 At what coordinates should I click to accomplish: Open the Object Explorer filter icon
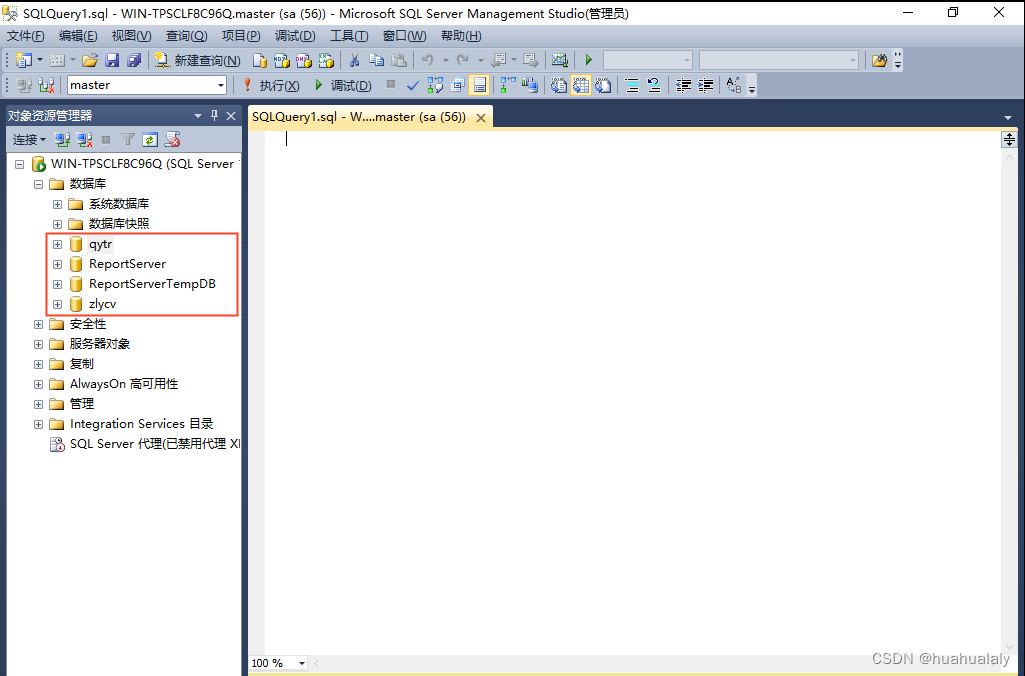click(127, 139)
